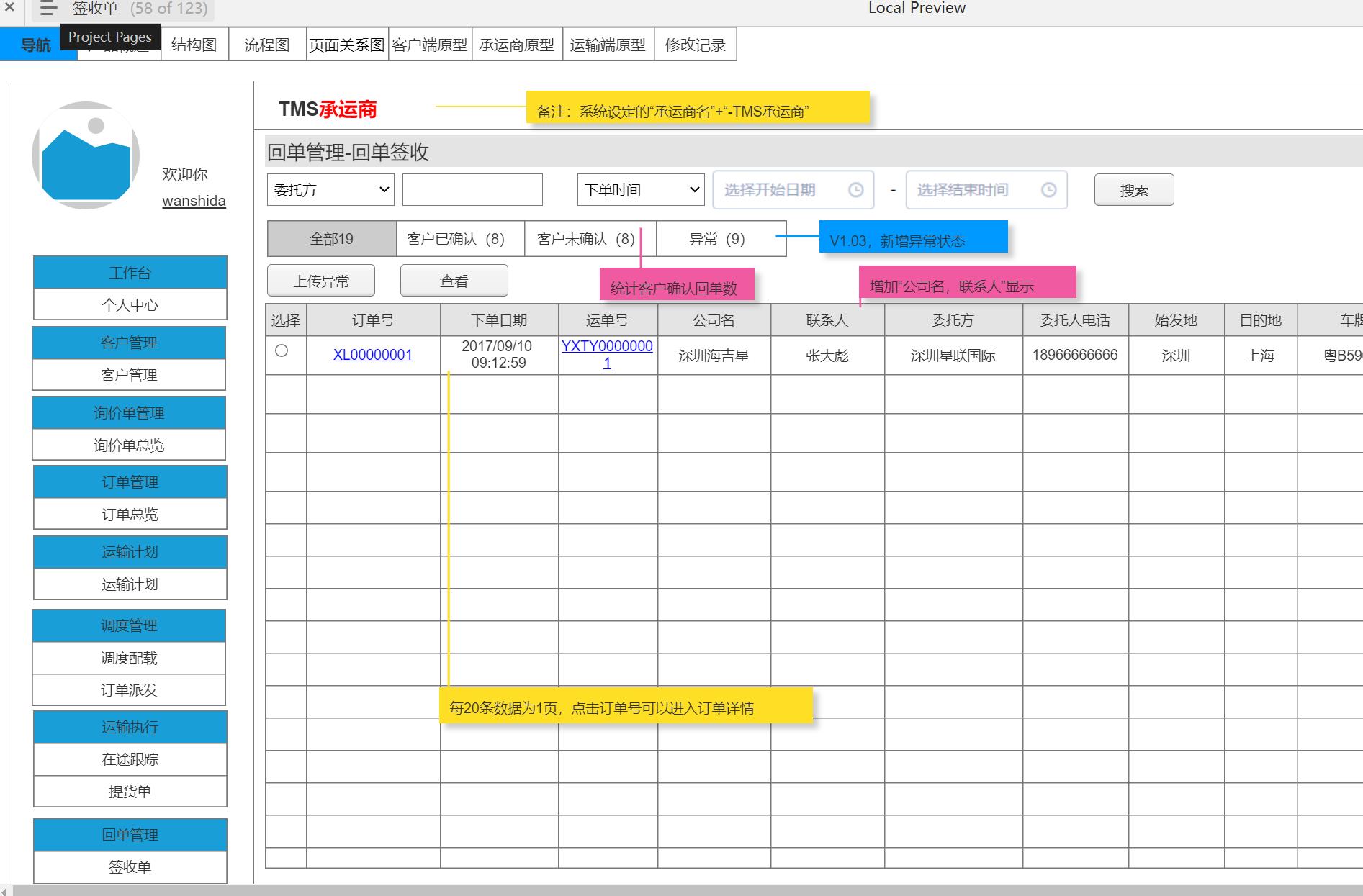Open the white 运输计划 sidebar item

[130, 584]
